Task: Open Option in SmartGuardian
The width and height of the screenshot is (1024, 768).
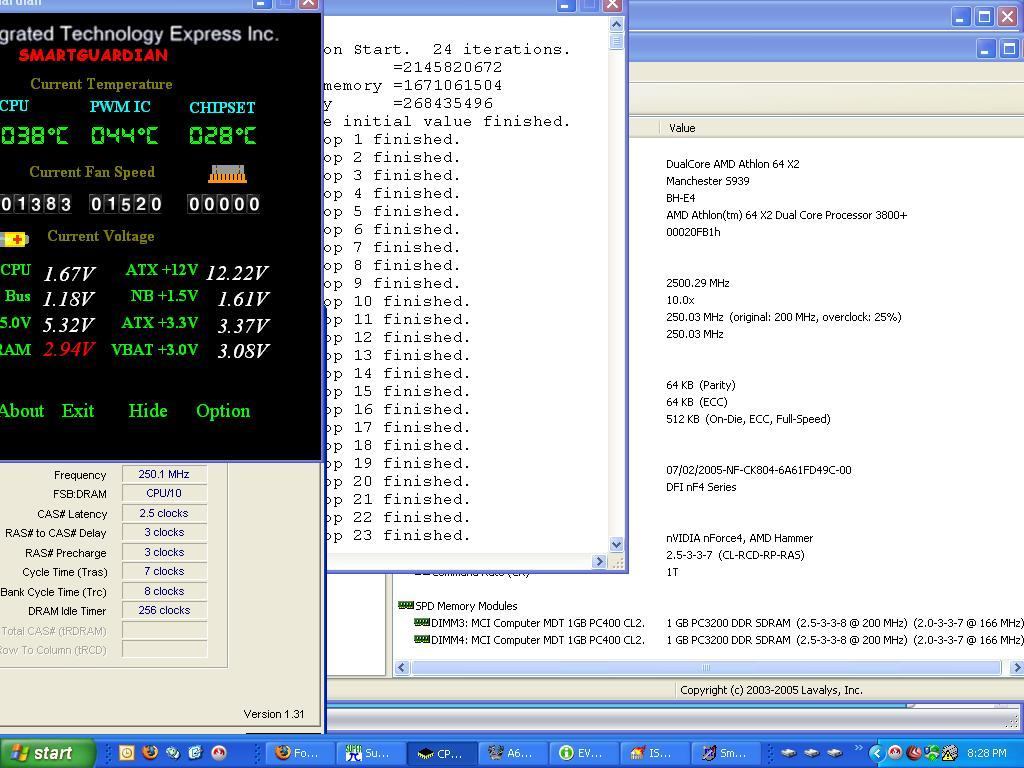Action: coord(223,411)
